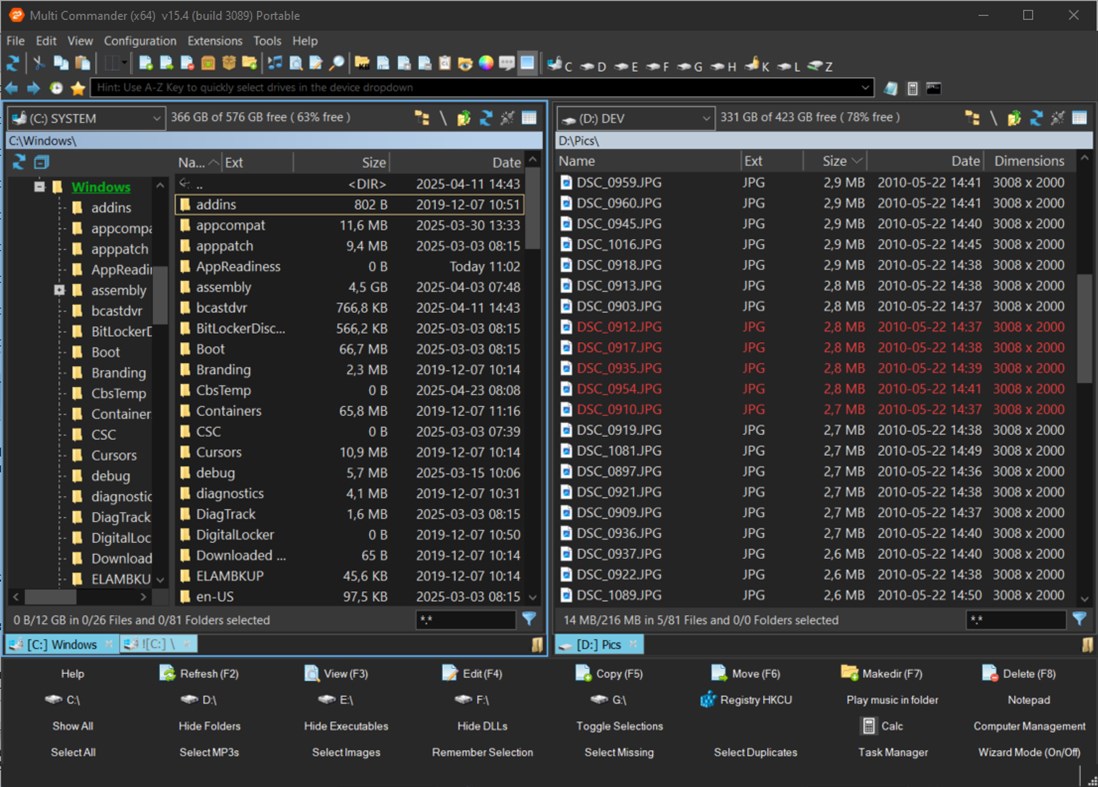Click the yellow star favorites icon
The width and height of the screenshot is (1098, 787).
pyautogui.click(x=78, y=88)
